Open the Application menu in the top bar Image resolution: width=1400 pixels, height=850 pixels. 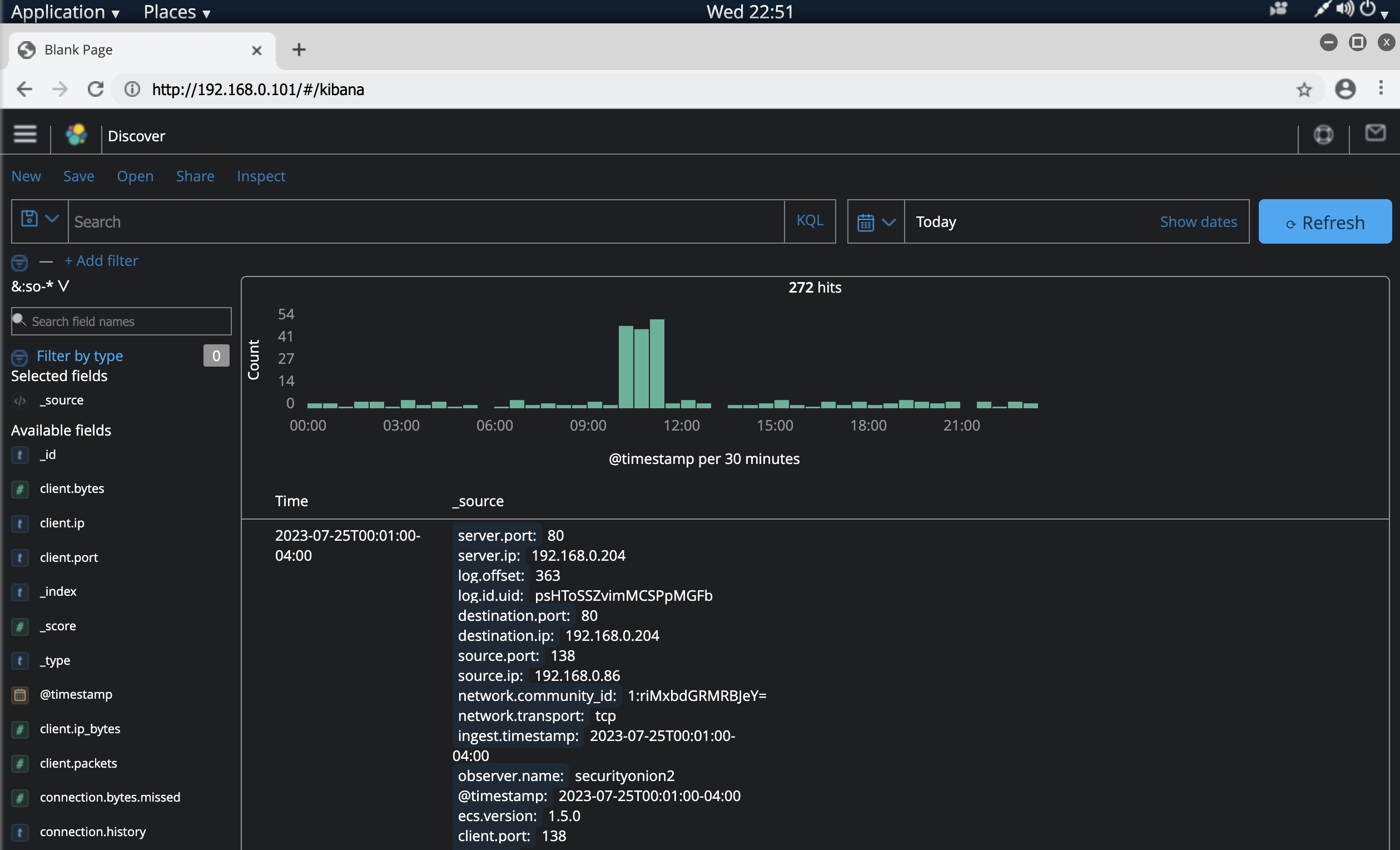58,11
